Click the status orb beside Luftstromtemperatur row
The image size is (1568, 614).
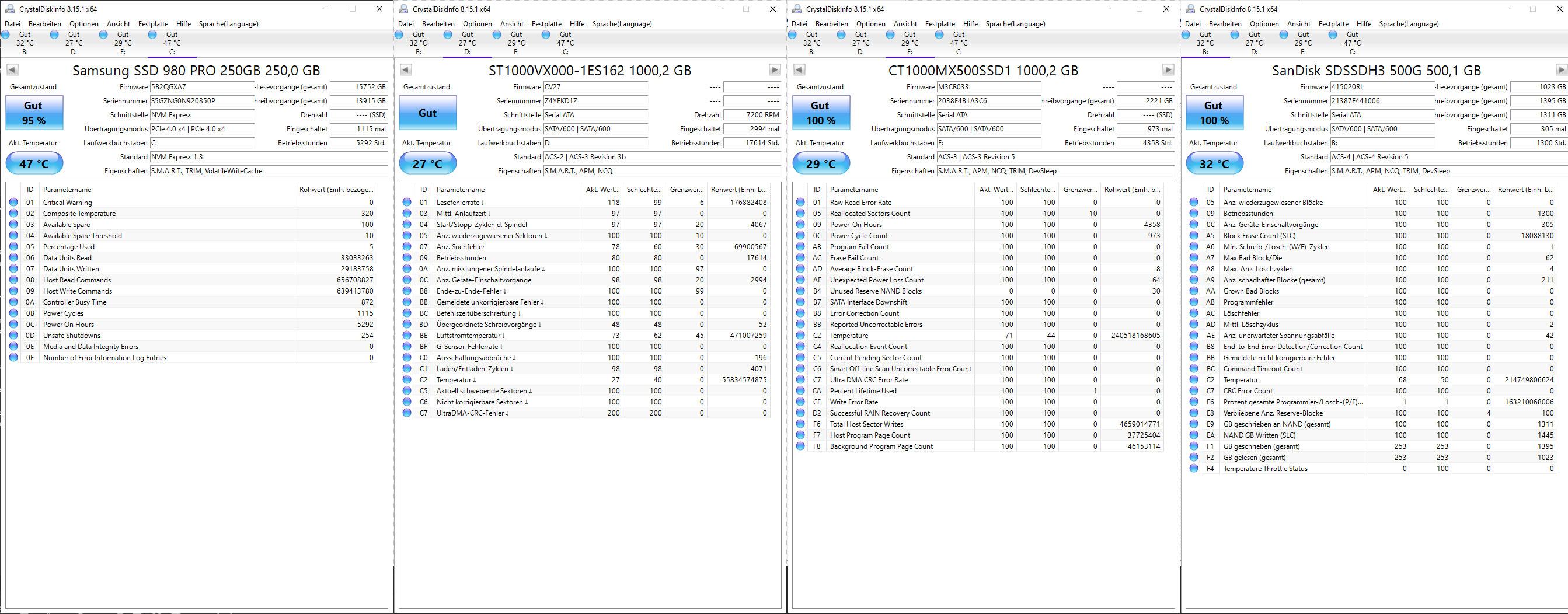[x=407, y=336]
